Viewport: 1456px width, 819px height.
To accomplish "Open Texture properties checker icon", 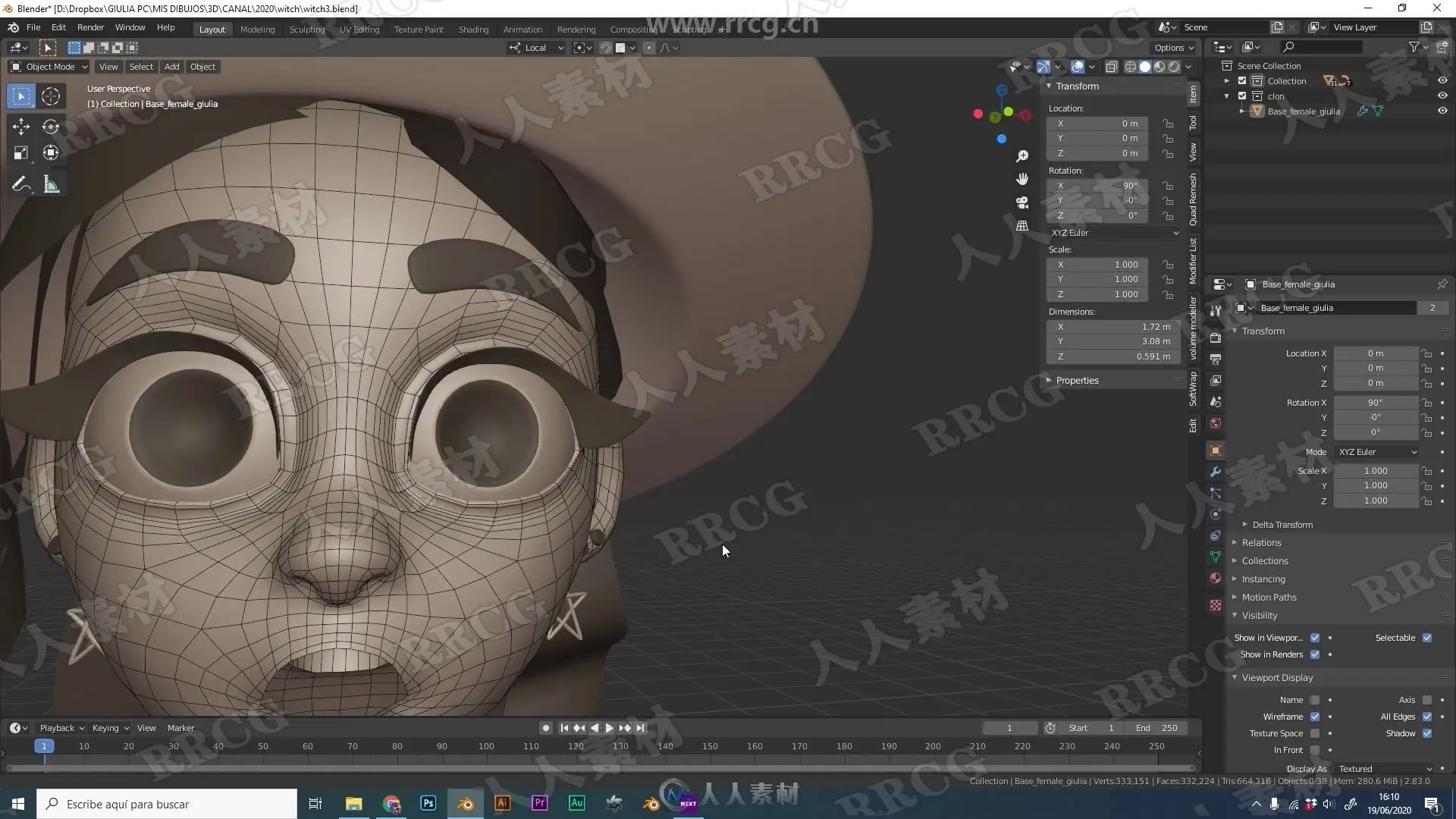I will click(x=1216, y=605).
